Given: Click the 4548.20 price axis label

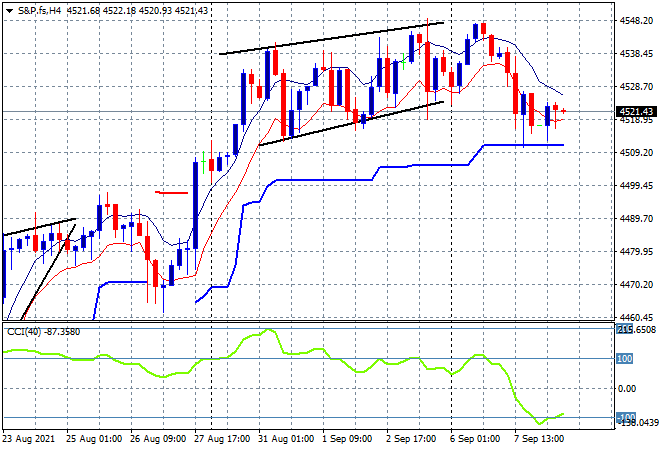Looking at the screenshot, I should (636, 21).
